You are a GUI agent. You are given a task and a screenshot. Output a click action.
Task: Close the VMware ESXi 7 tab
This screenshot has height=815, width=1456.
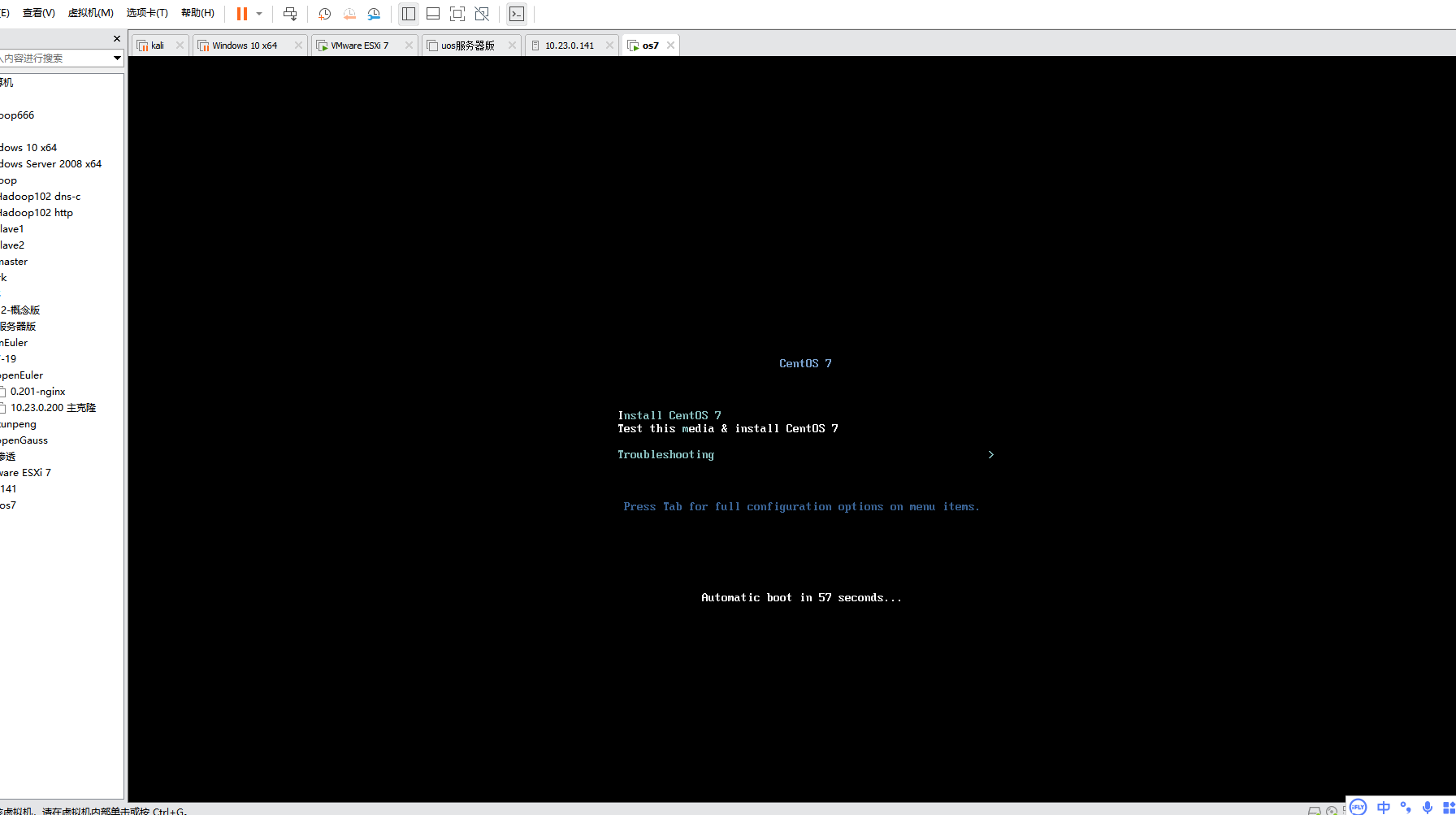pos(409,46)
